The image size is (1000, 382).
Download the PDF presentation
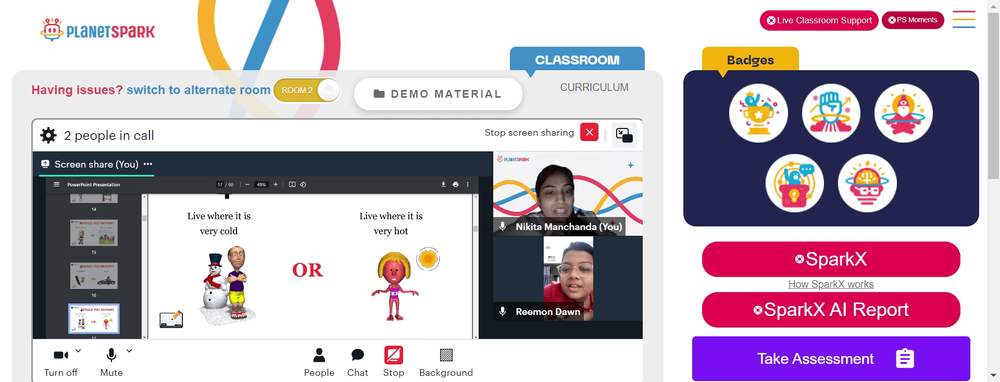point(443,184)
